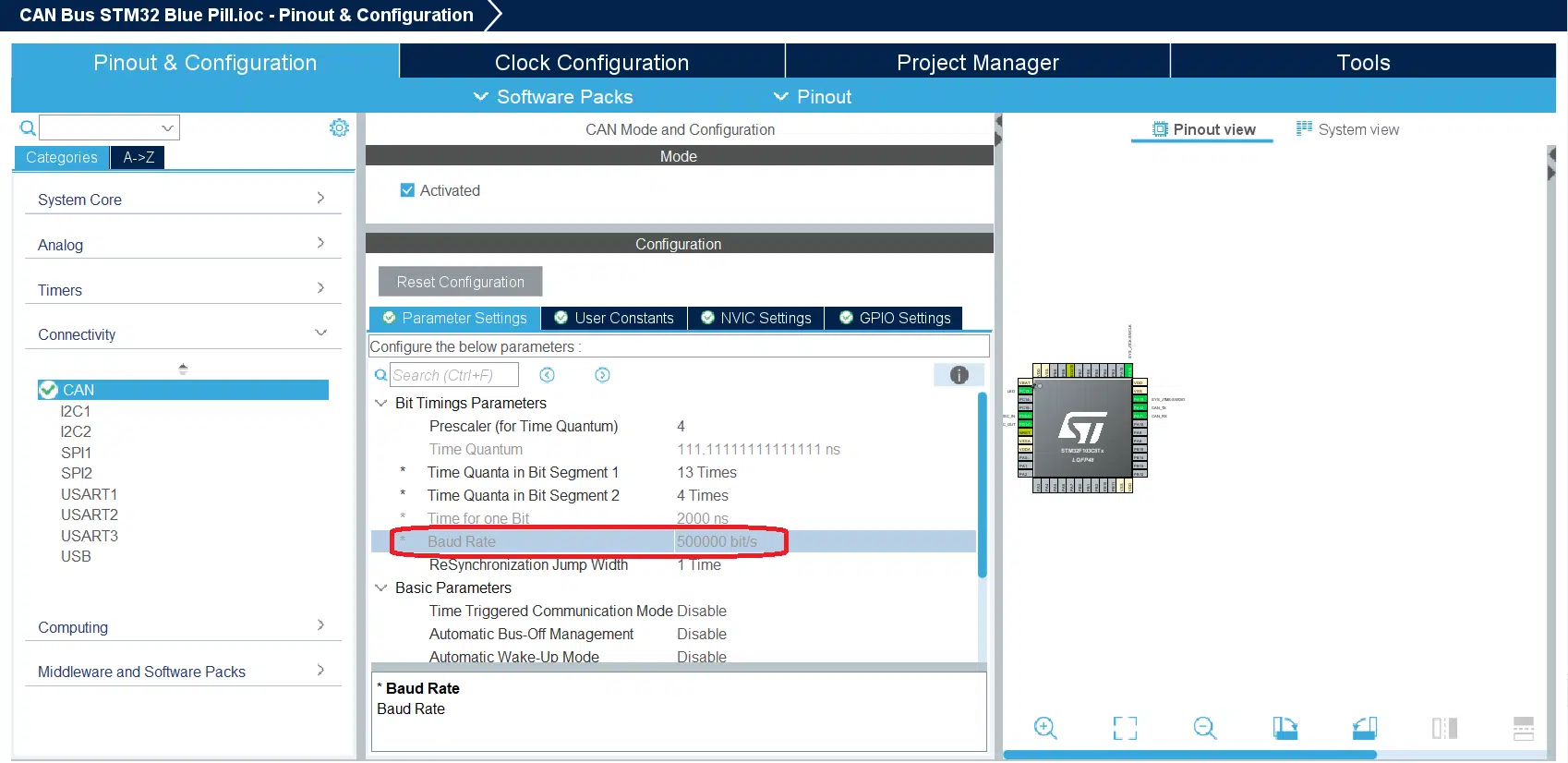
Task: Open the User Constants tab
Action: pos(614,318)
